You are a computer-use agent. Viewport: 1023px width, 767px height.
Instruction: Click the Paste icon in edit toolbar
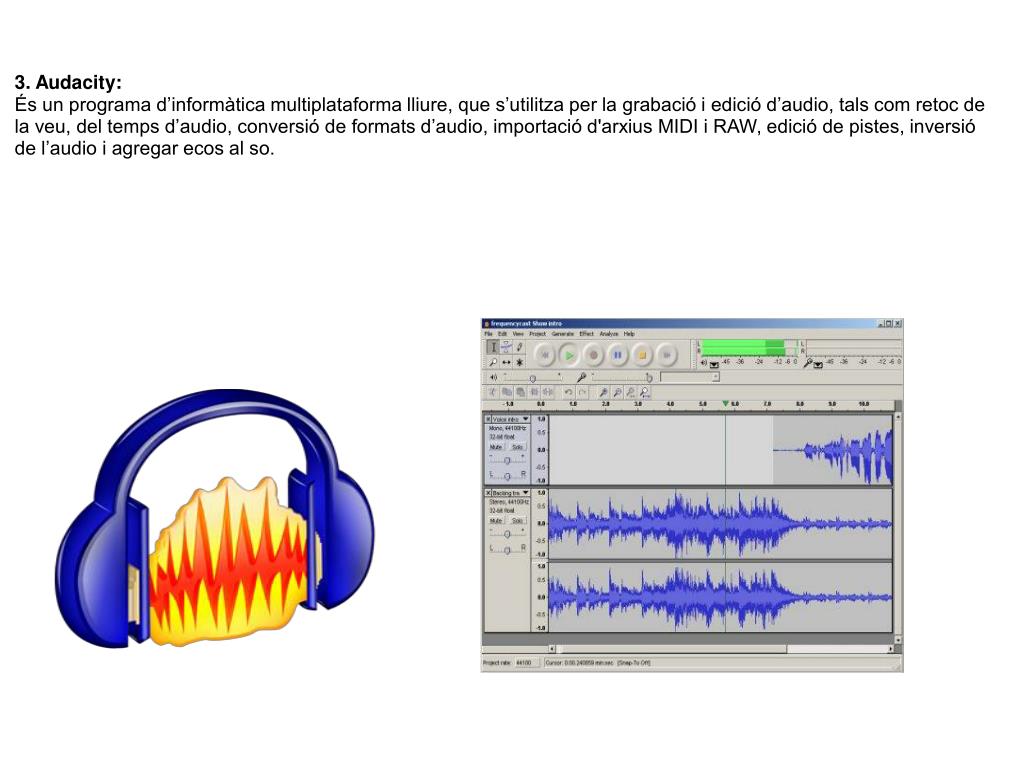[521, 392]
